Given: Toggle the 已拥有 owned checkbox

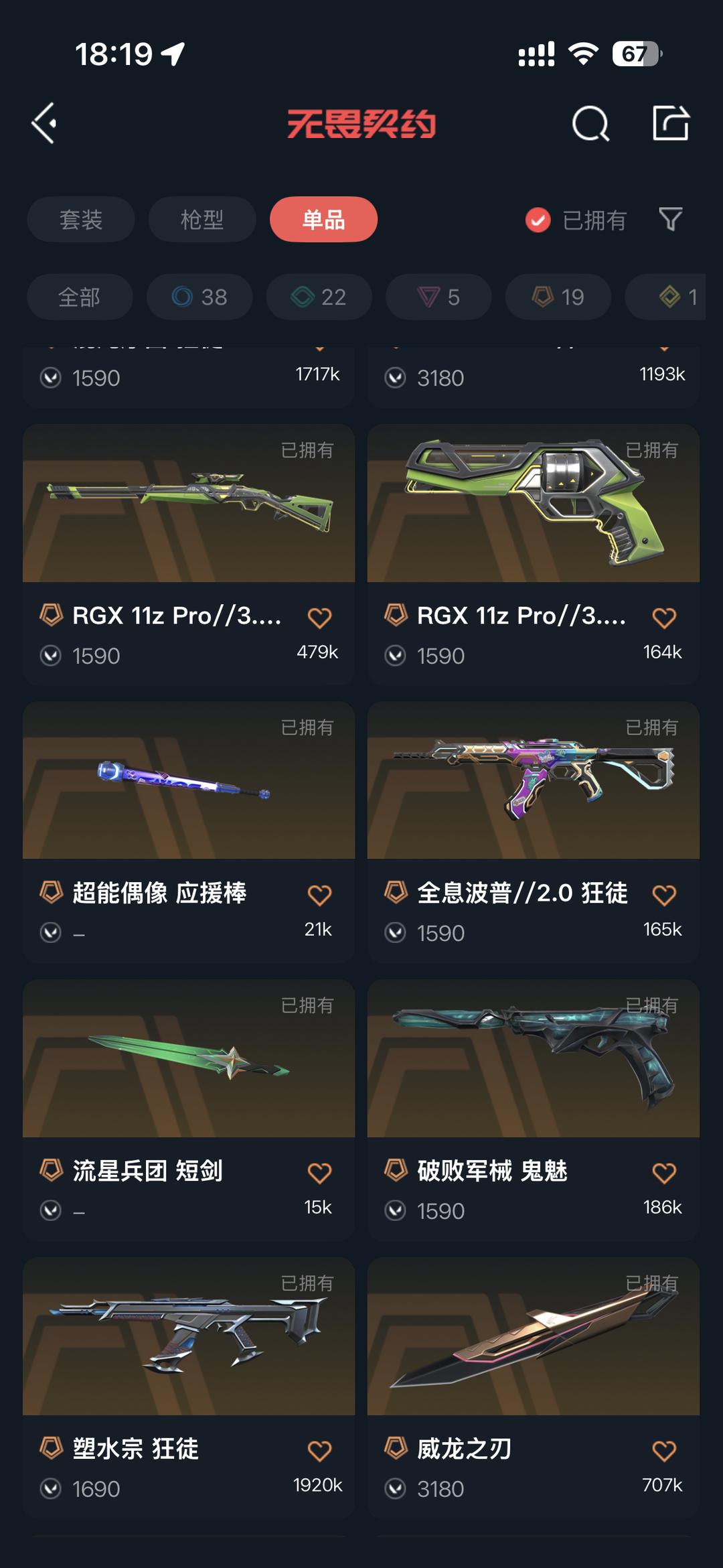Looking at the screenshot, I should click(x=538, y=220).
